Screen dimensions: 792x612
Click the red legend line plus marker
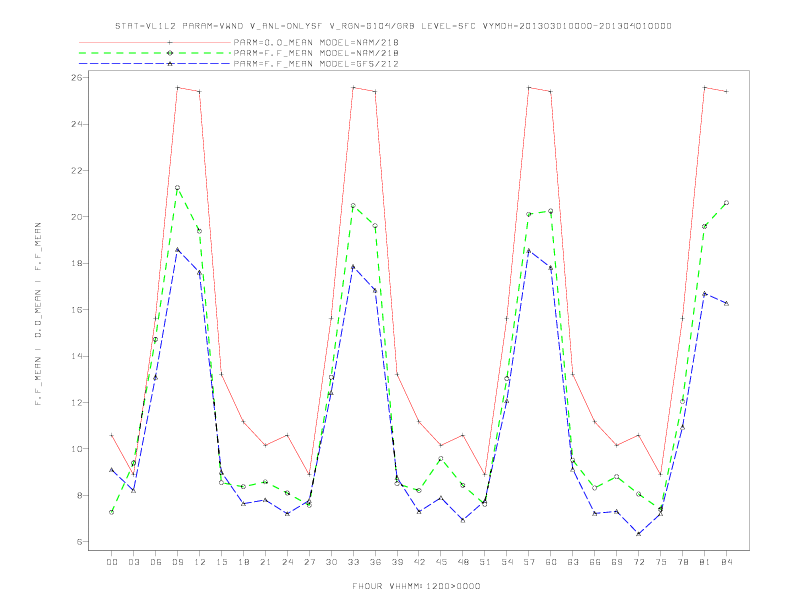pyautogui.click(x=170, y=42)
